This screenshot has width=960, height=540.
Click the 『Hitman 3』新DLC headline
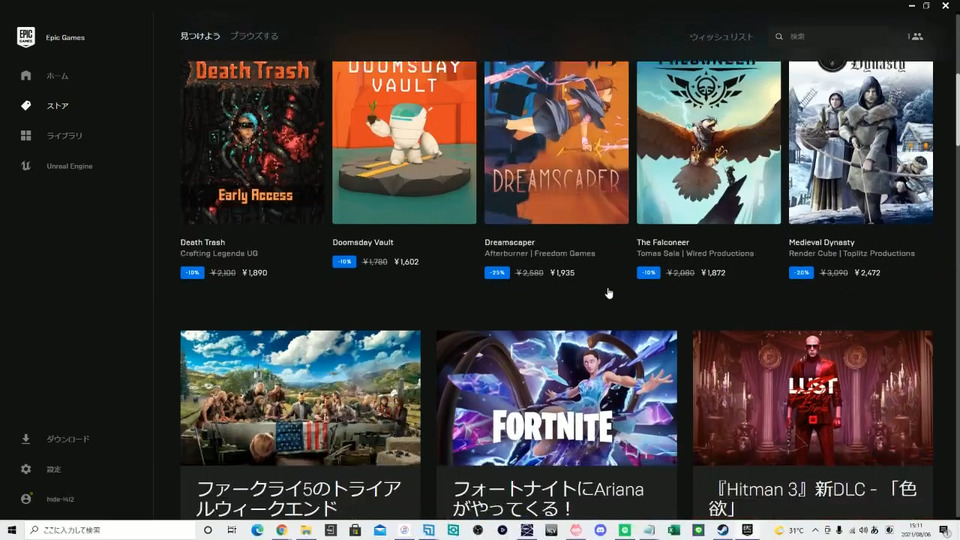(812, 498)
